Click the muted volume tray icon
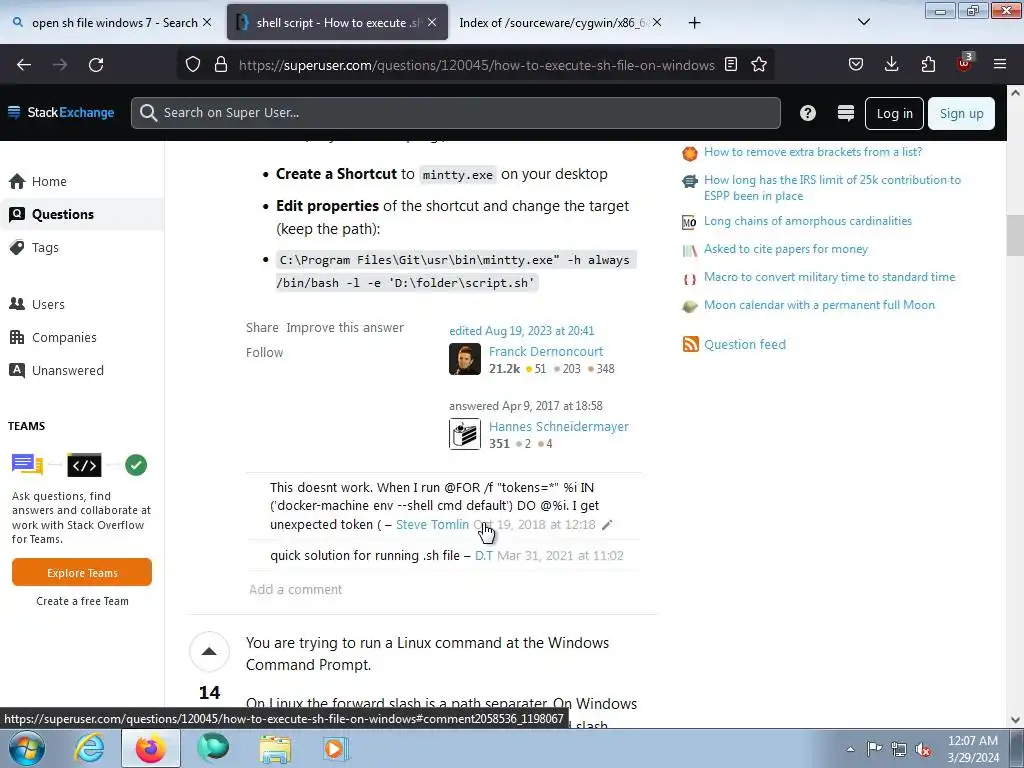The width and height of the screenshot is (1024, 768). pyautogui.click(x=923, y=750)
